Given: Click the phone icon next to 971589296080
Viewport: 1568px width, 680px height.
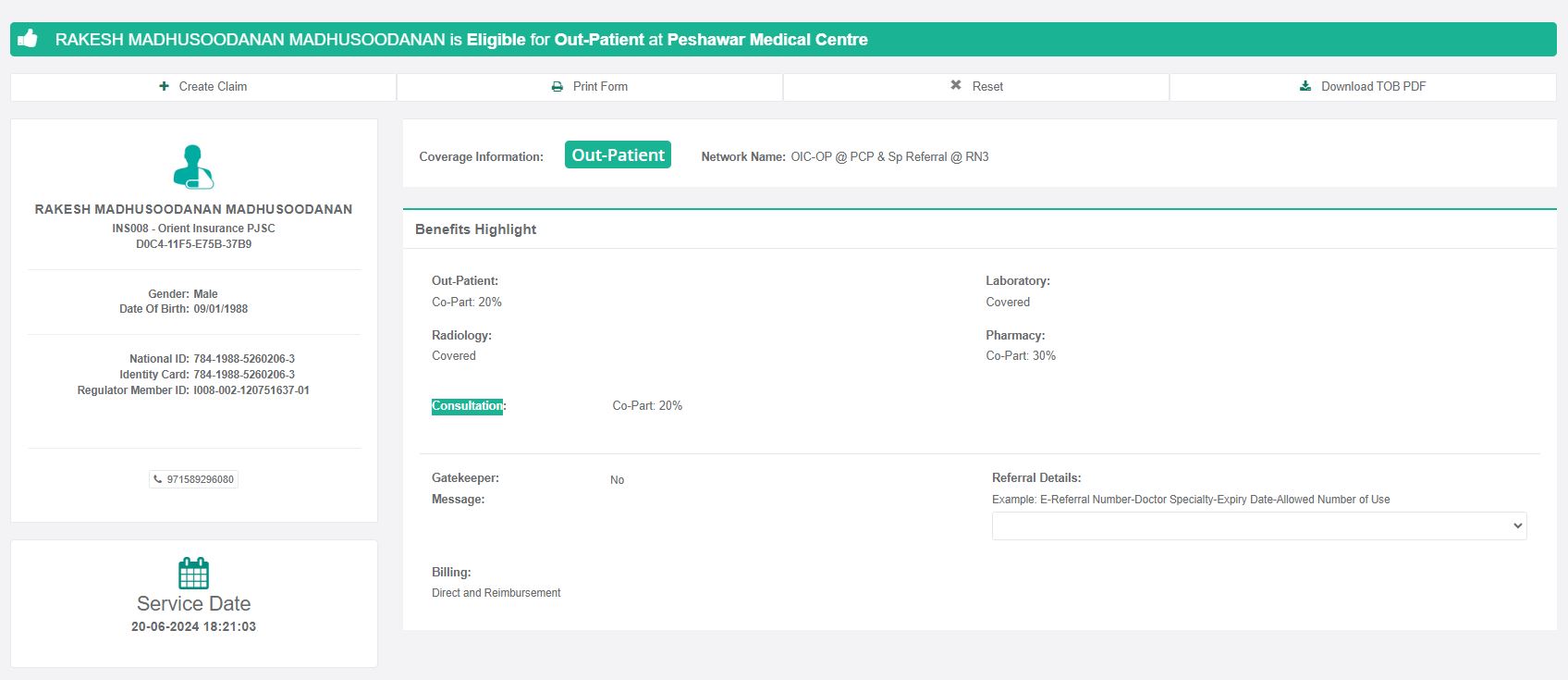Looking at the screenshot, I should [158, 479].
